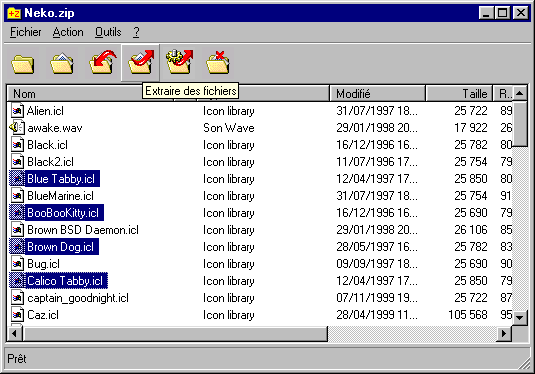
Task: Open the Fichier menu
Action: pos(26,32)
